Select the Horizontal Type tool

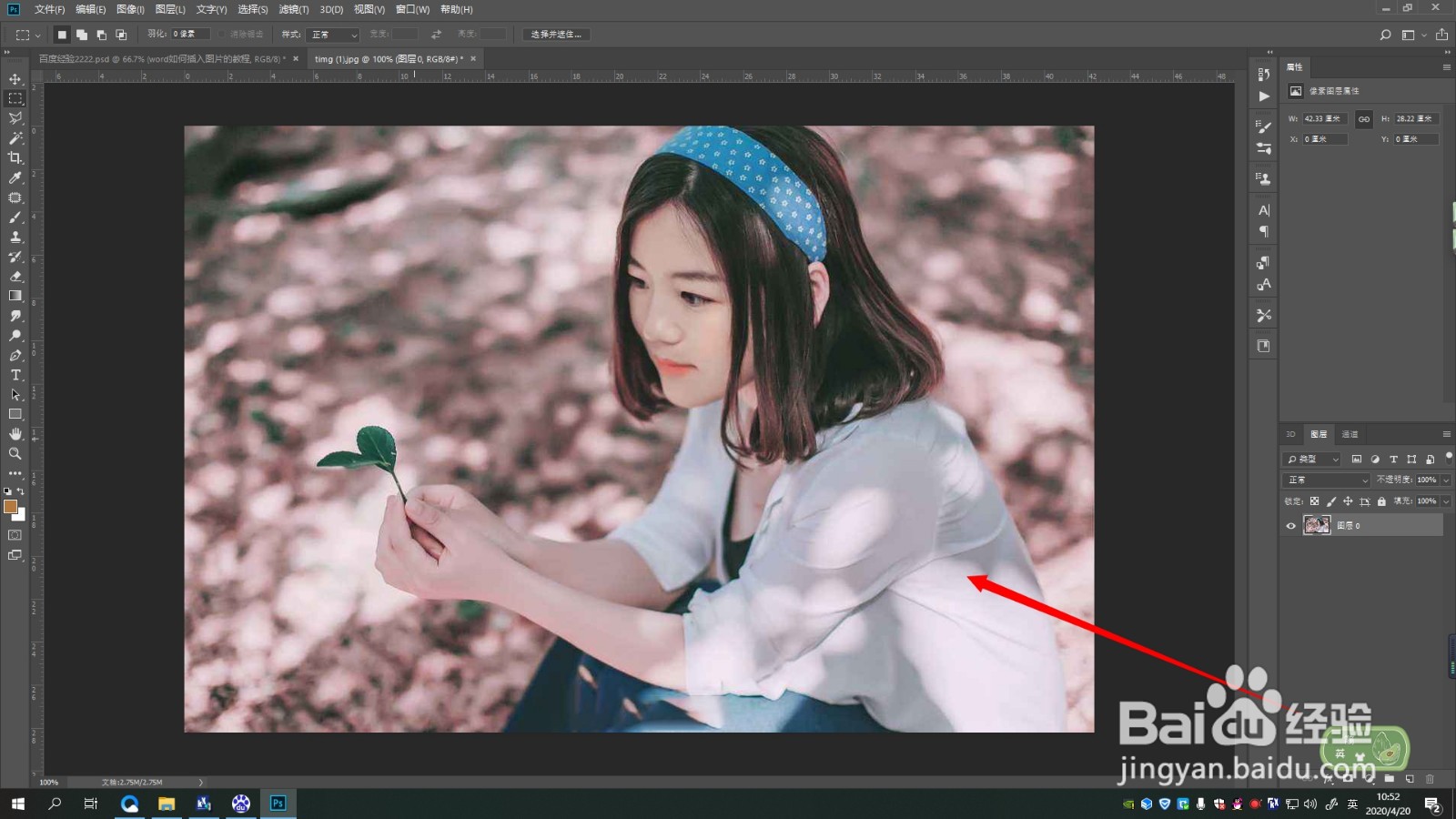click(15, 375)
